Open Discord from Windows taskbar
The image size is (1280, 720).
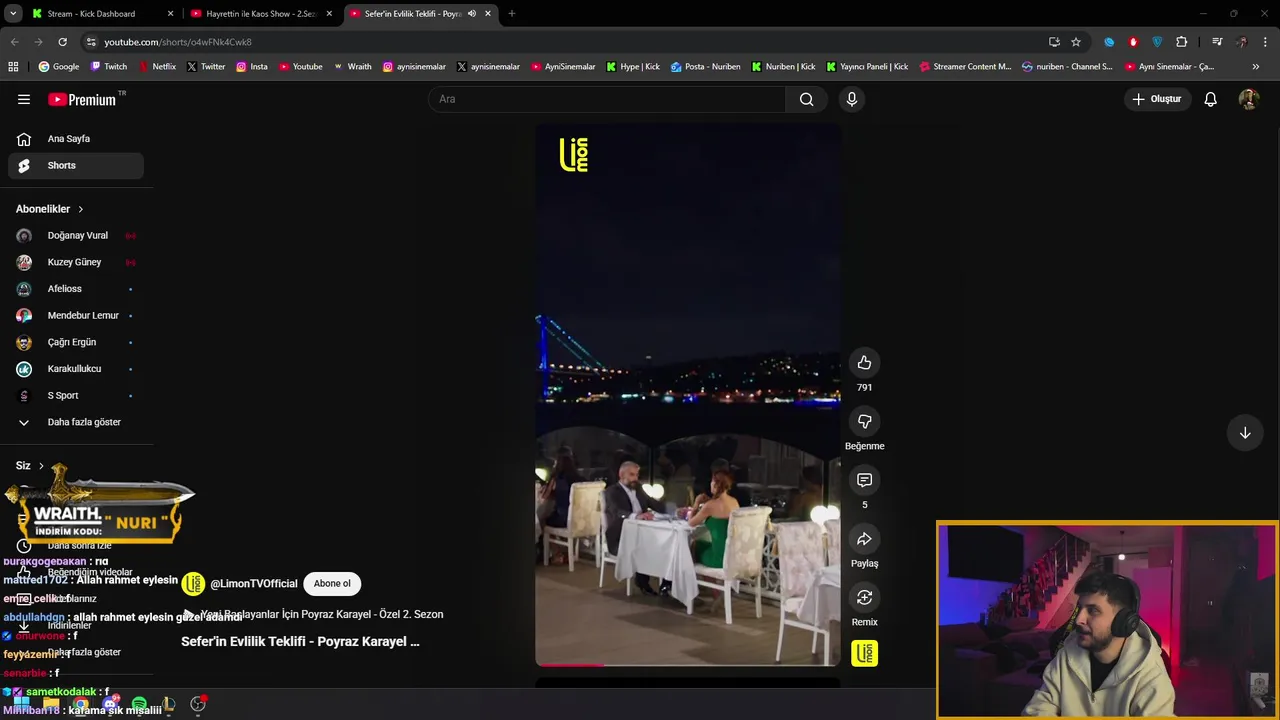[x=110, y=704]
